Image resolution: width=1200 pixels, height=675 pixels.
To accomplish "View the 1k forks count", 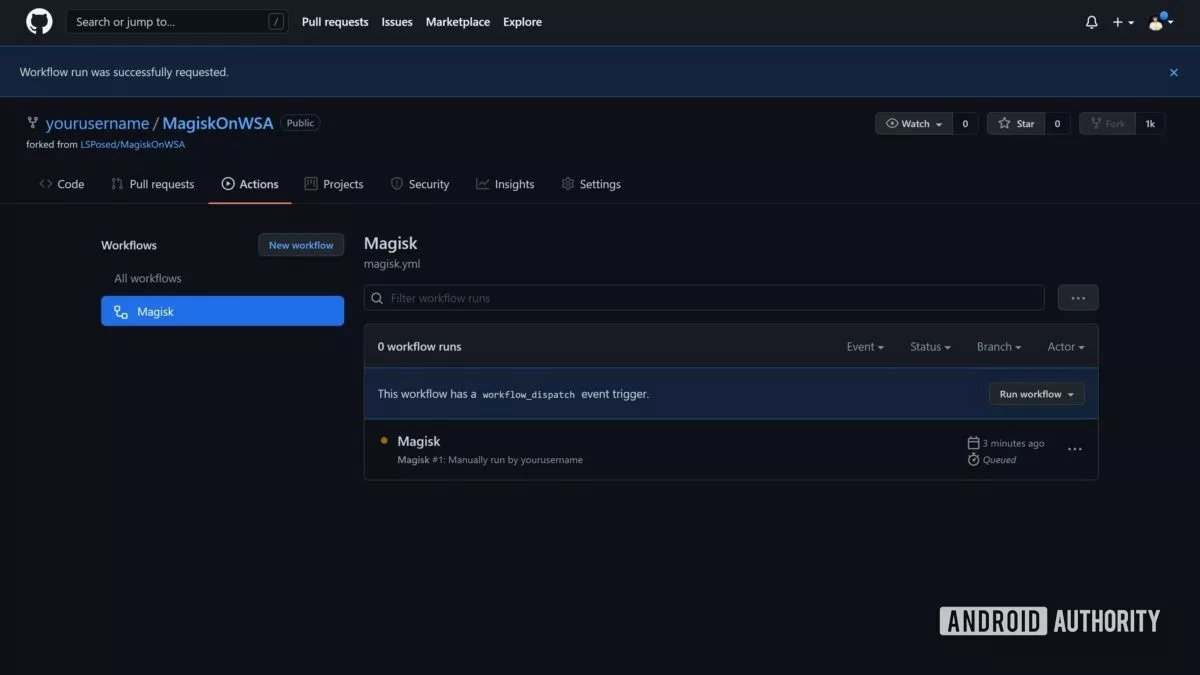I will coord(1150,124).
